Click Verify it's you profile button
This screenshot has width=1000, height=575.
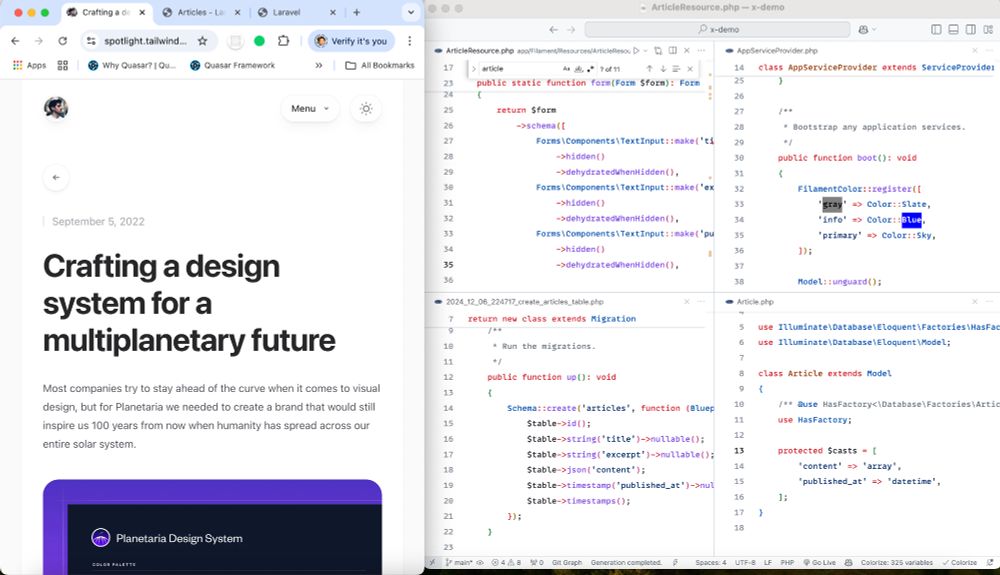coord(352,41)
